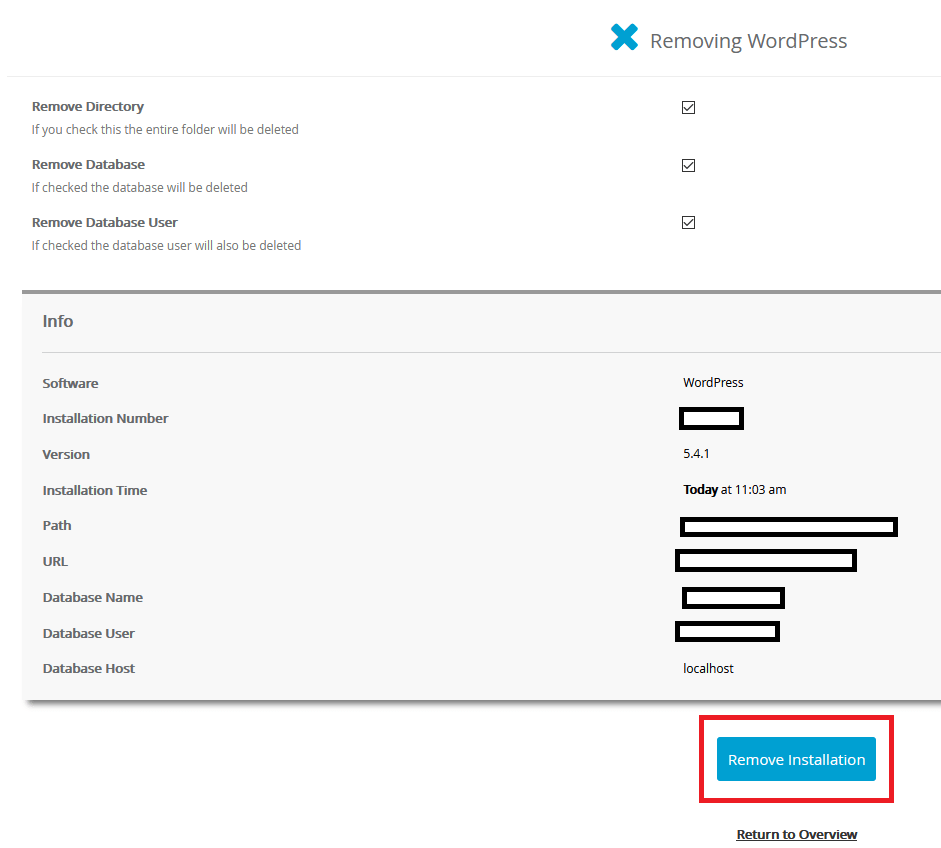Click the Remove Database label
Screen dimensions: 941x848
(x=88, y=164)
